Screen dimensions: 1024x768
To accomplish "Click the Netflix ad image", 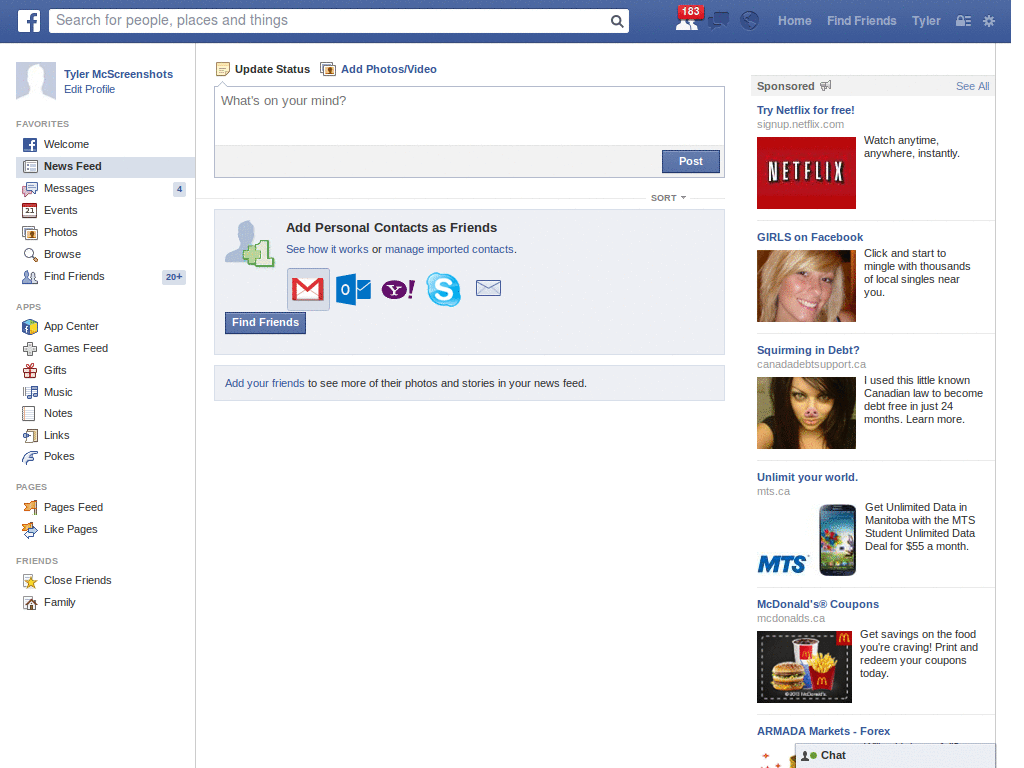I will pyautogui.click(x=806, y=173).
